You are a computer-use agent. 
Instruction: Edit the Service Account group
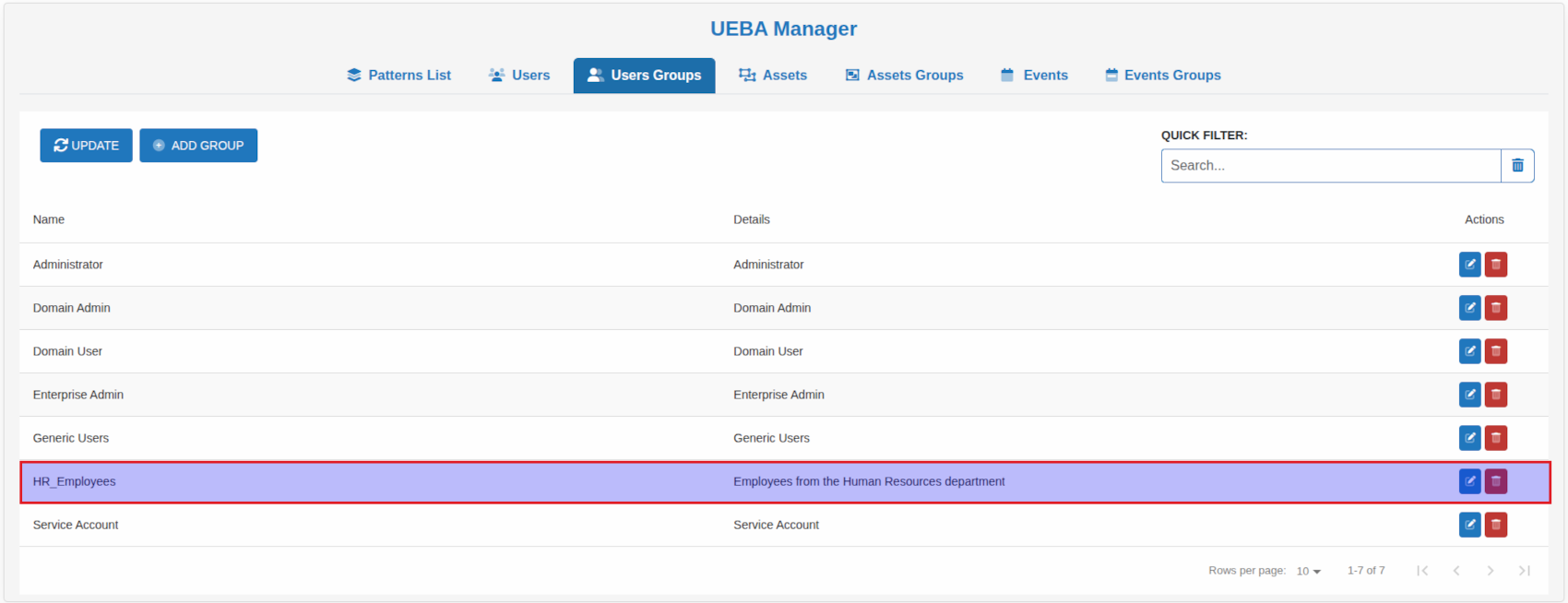point(1469,525)
